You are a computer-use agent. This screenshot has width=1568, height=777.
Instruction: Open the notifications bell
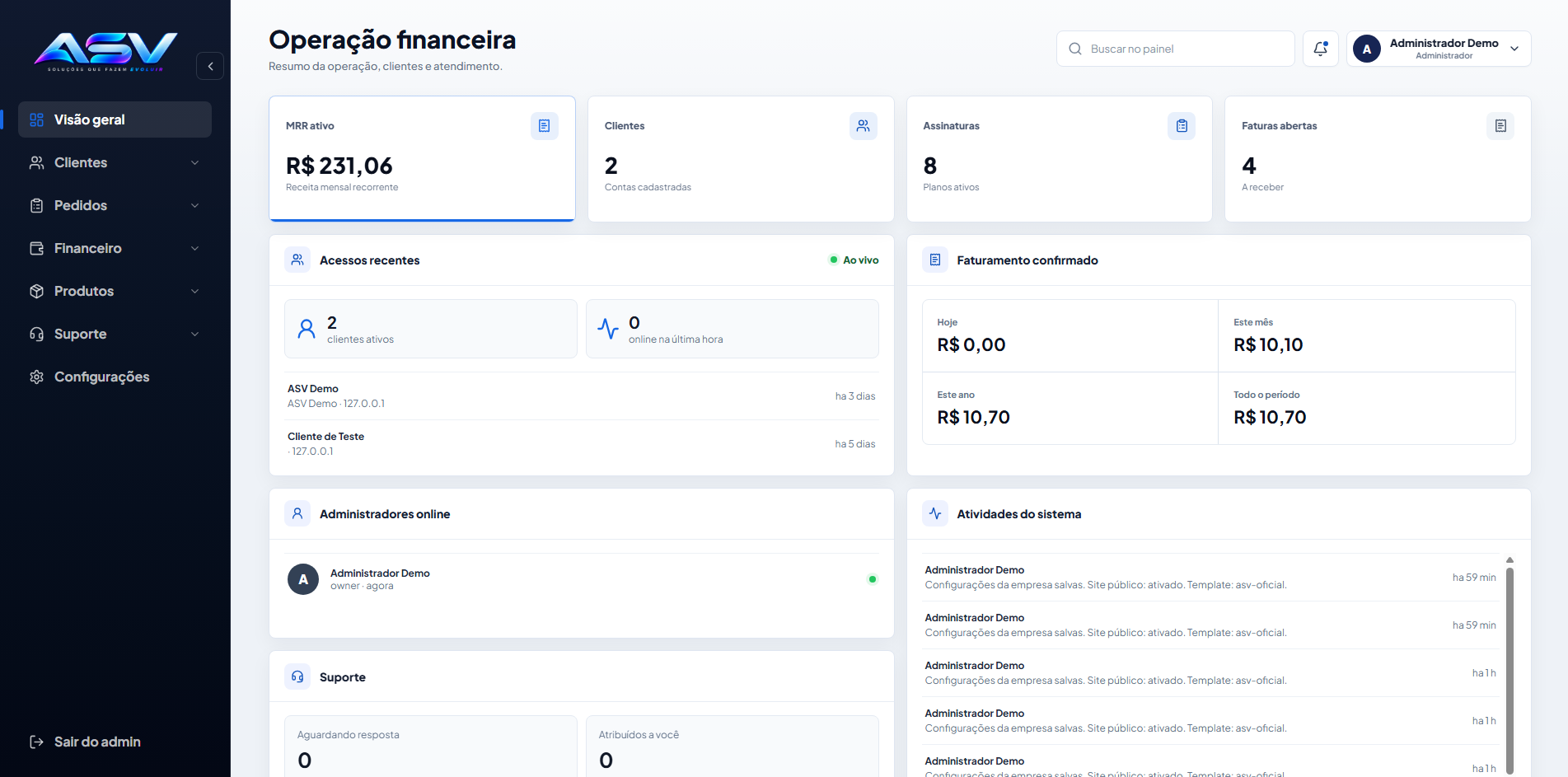pyautogui.click(x=1320, y=49)
